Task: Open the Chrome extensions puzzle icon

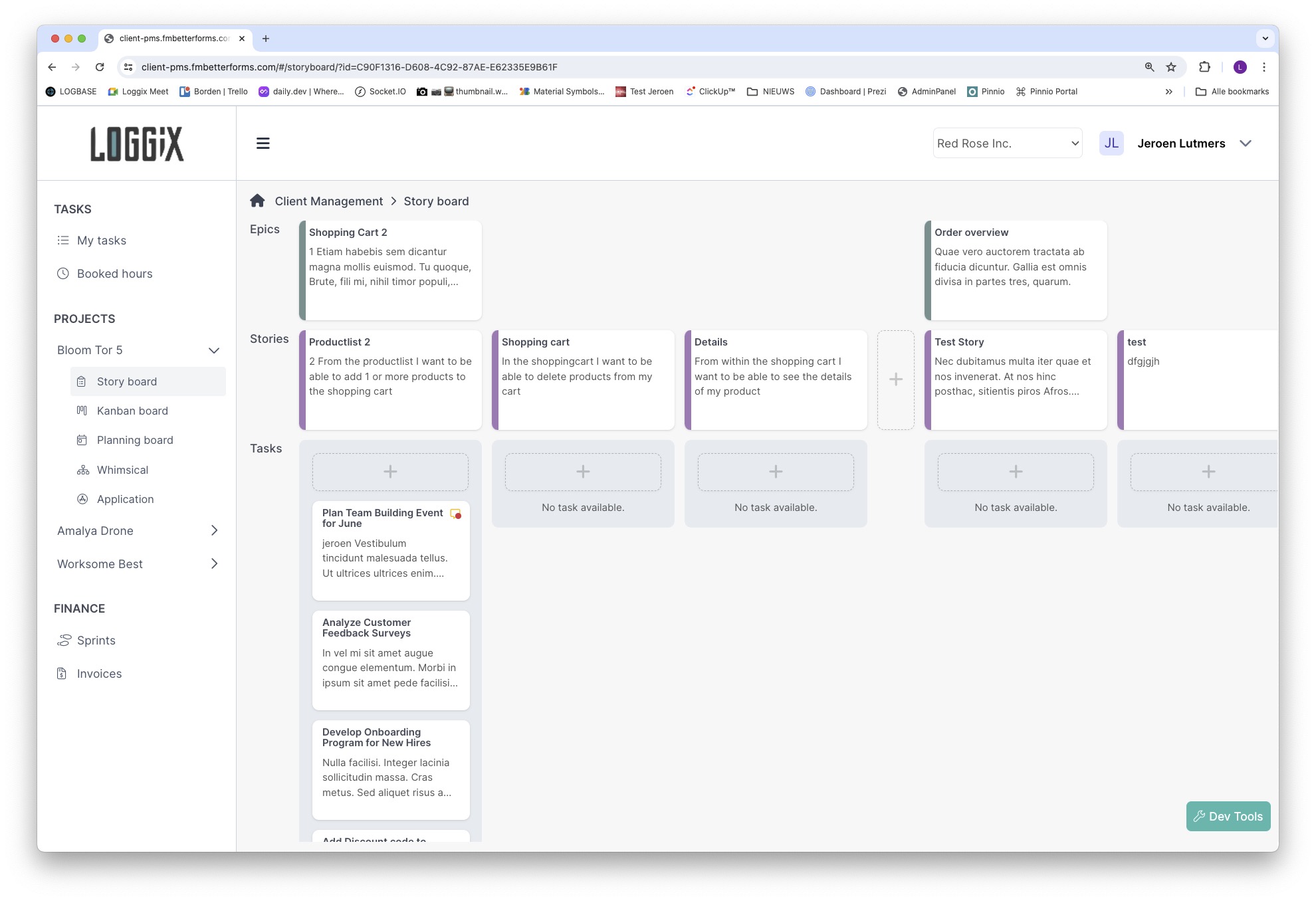Action: 1204,67
